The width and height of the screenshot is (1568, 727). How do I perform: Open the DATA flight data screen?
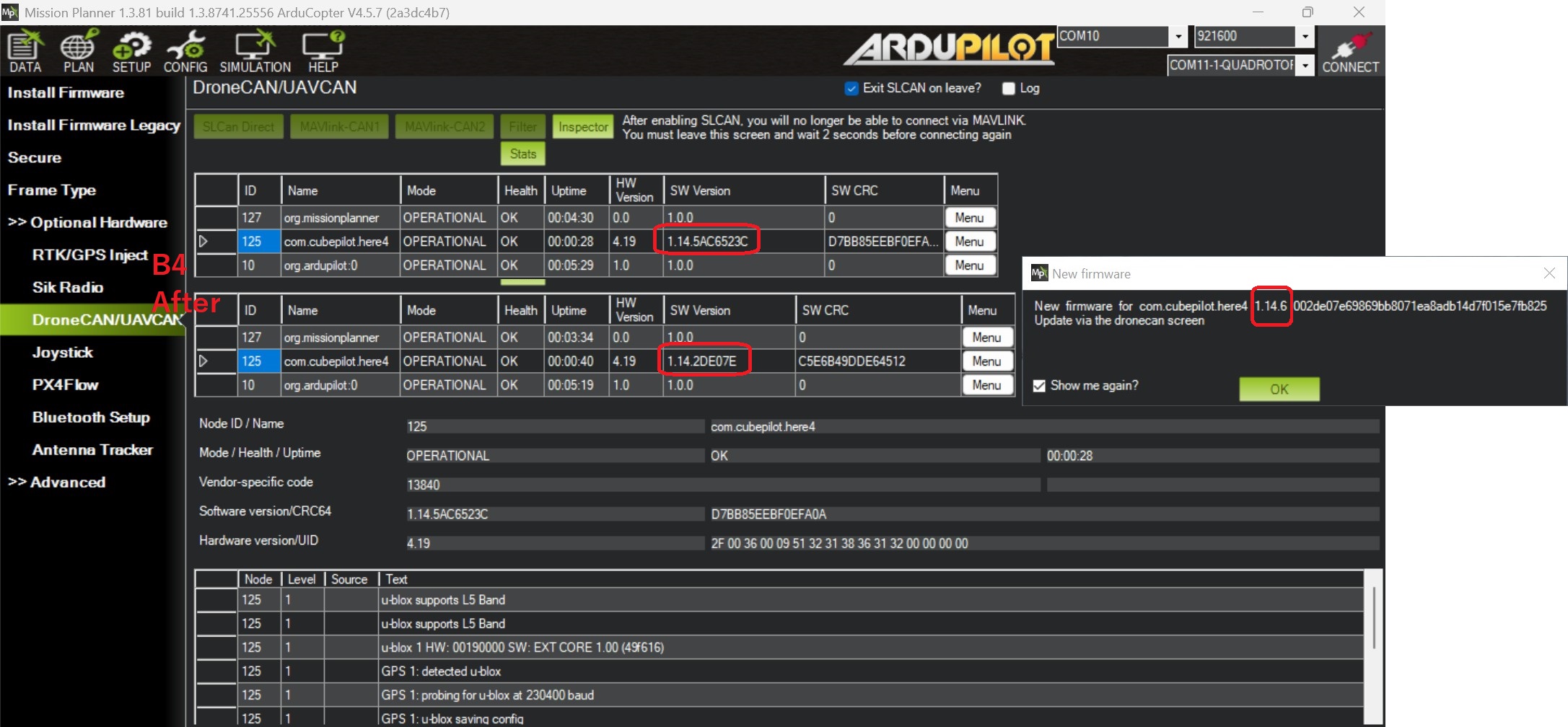(x=25, y=51)
